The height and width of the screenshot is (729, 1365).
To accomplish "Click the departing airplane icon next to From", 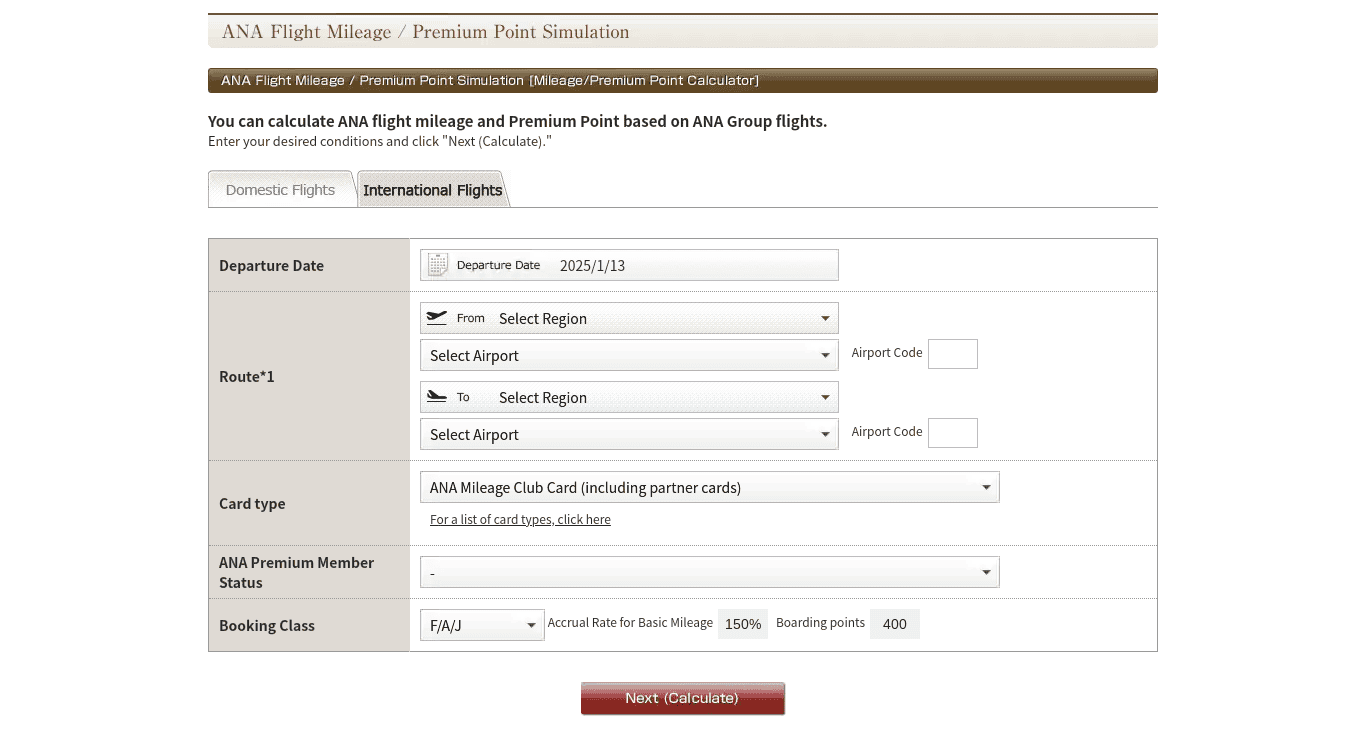I will [x=437, y=318].
